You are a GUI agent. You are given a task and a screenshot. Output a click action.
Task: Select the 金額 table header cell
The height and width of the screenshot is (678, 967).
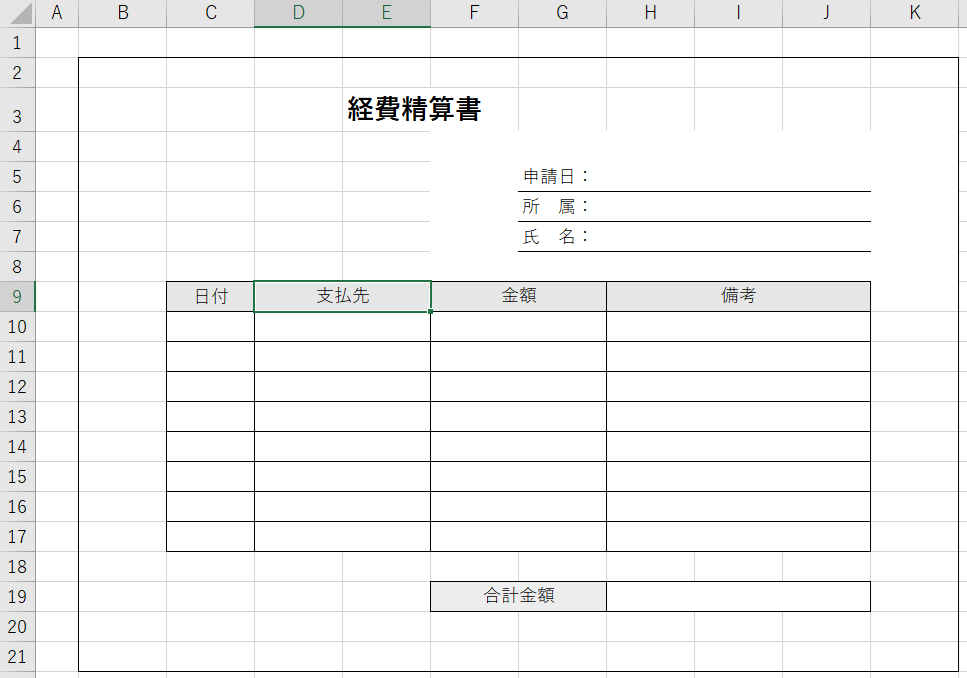[517, 296]
